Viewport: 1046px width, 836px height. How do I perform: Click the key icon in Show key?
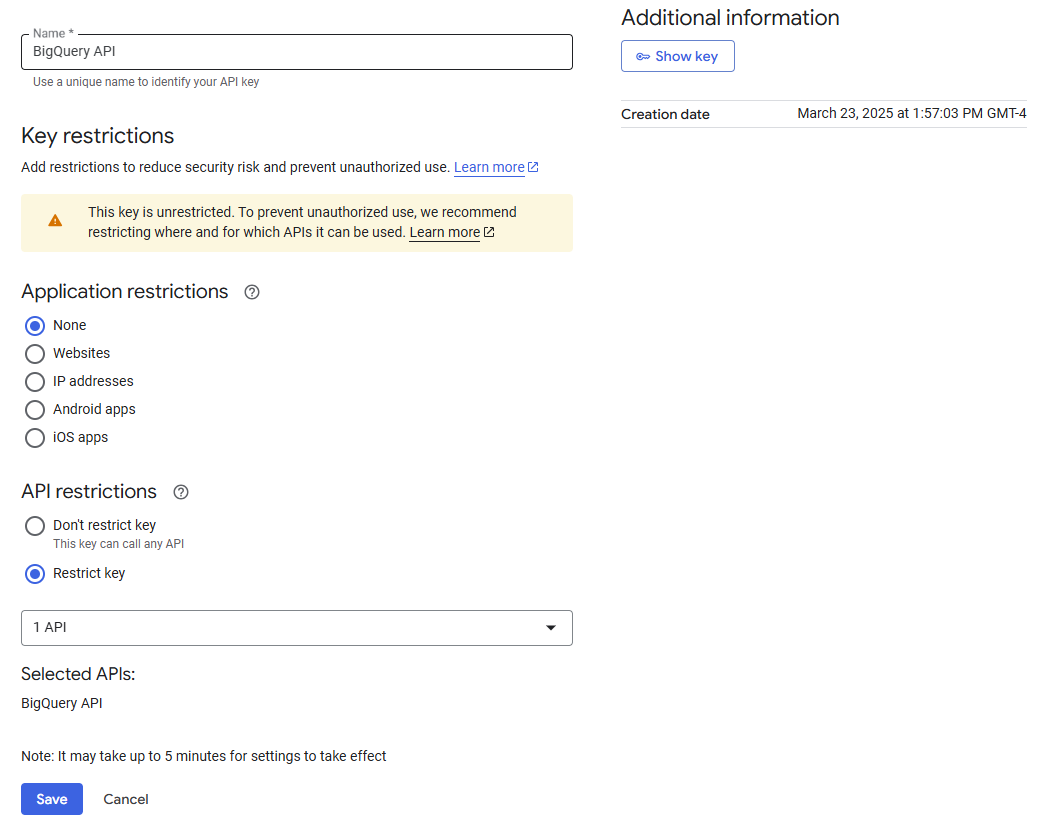click(643, 57)
